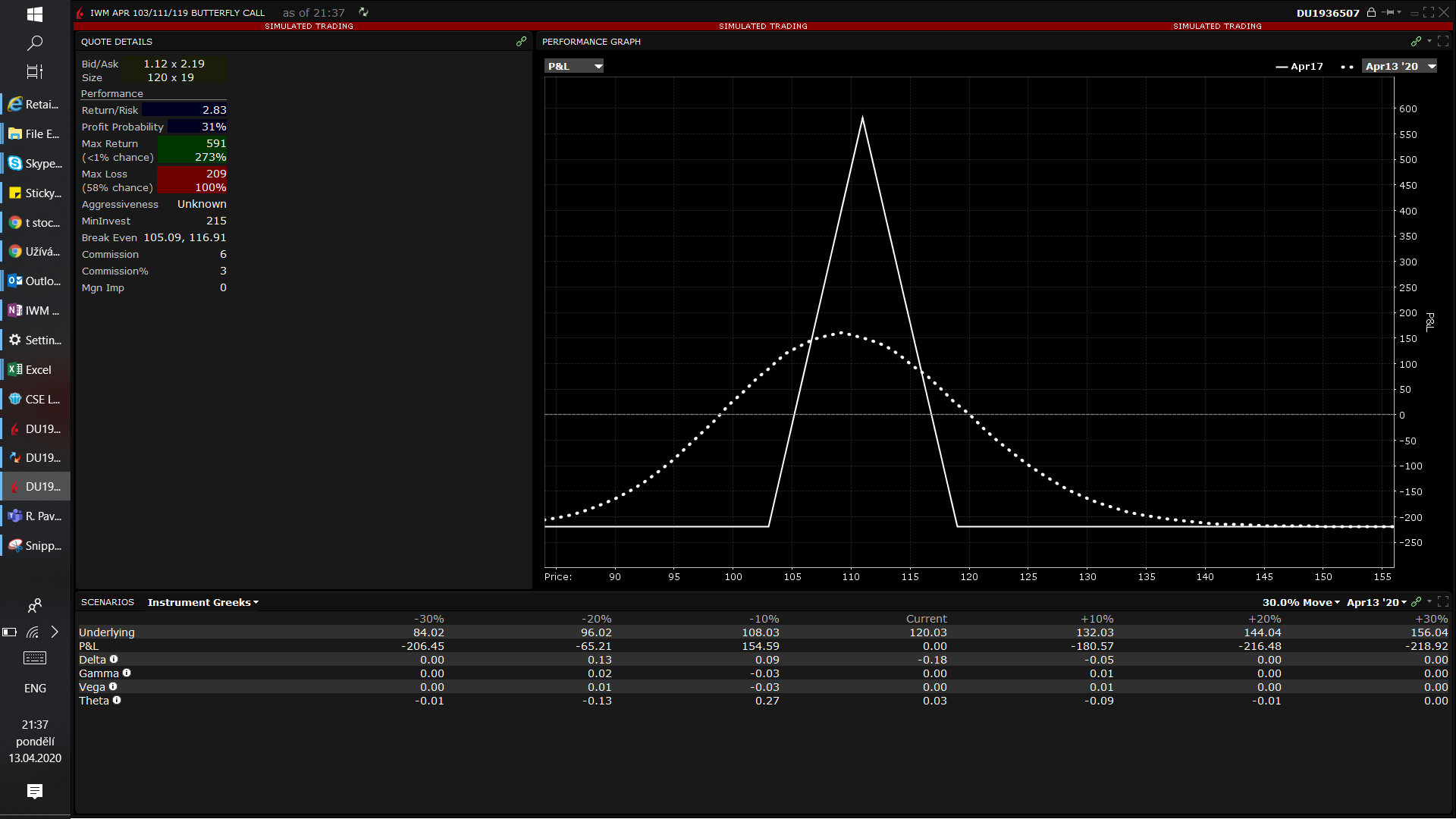
Task: Switch to Sticky Notes taskbar item
Action: coord(36,193)
